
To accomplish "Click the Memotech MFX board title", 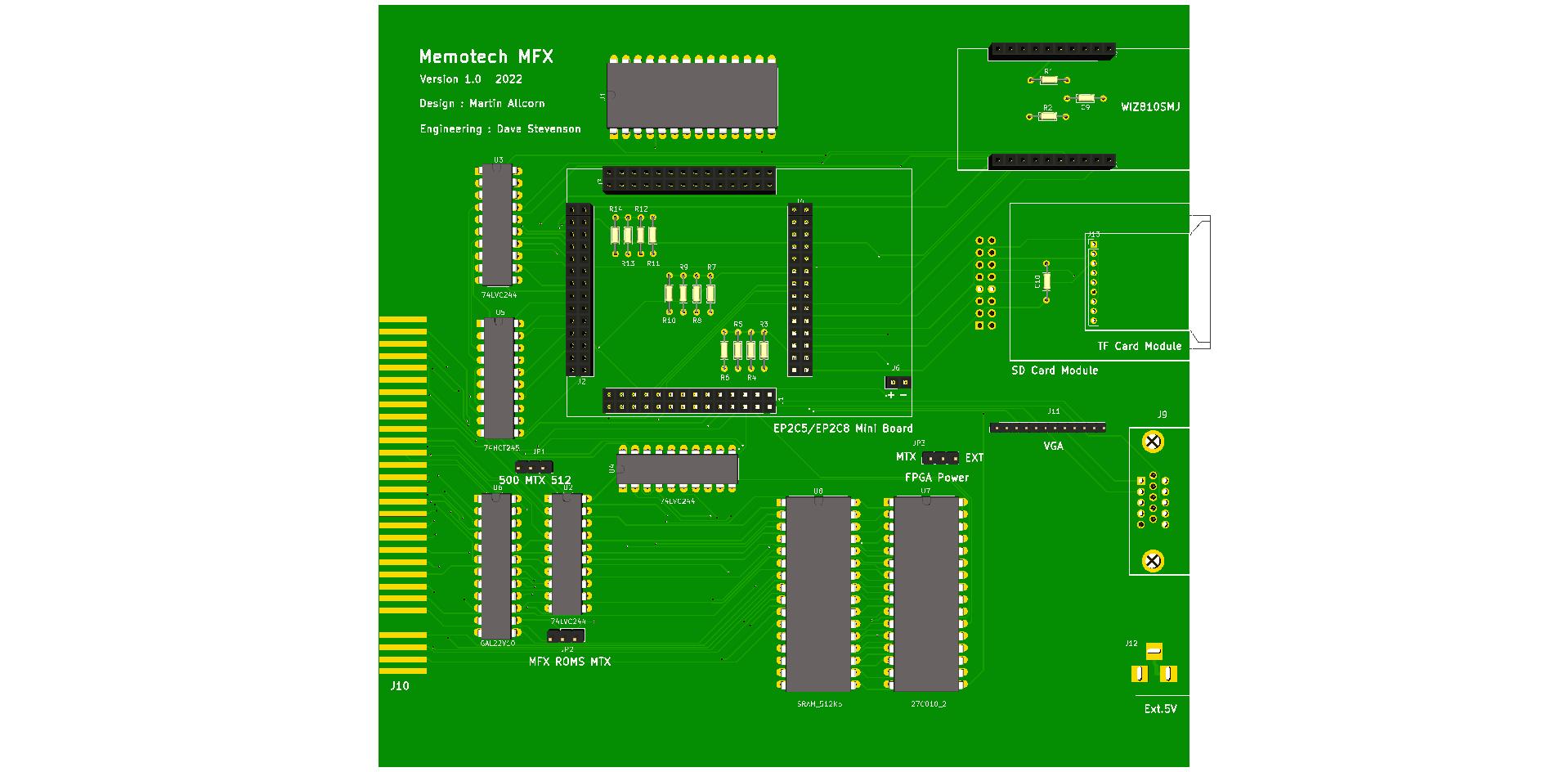I will pos(486,56).
